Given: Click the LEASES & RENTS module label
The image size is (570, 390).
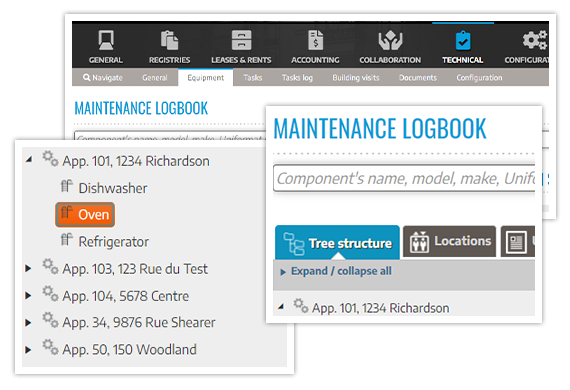Looking at the screenshot, I should pyautogui.click(x=241, y=60).
